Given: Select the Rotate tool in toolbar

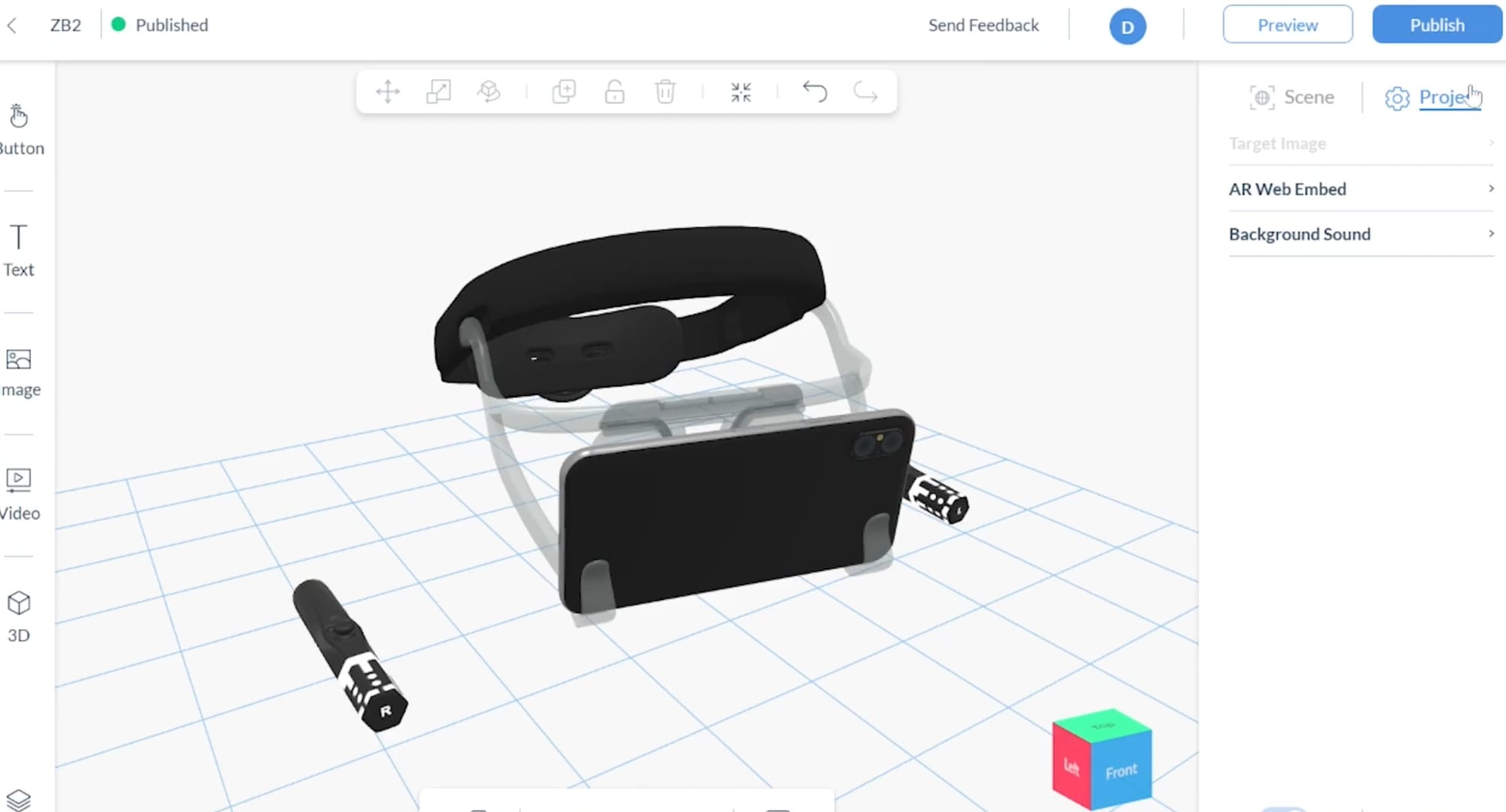Looking at the screenshot, I should coord(489,92).
